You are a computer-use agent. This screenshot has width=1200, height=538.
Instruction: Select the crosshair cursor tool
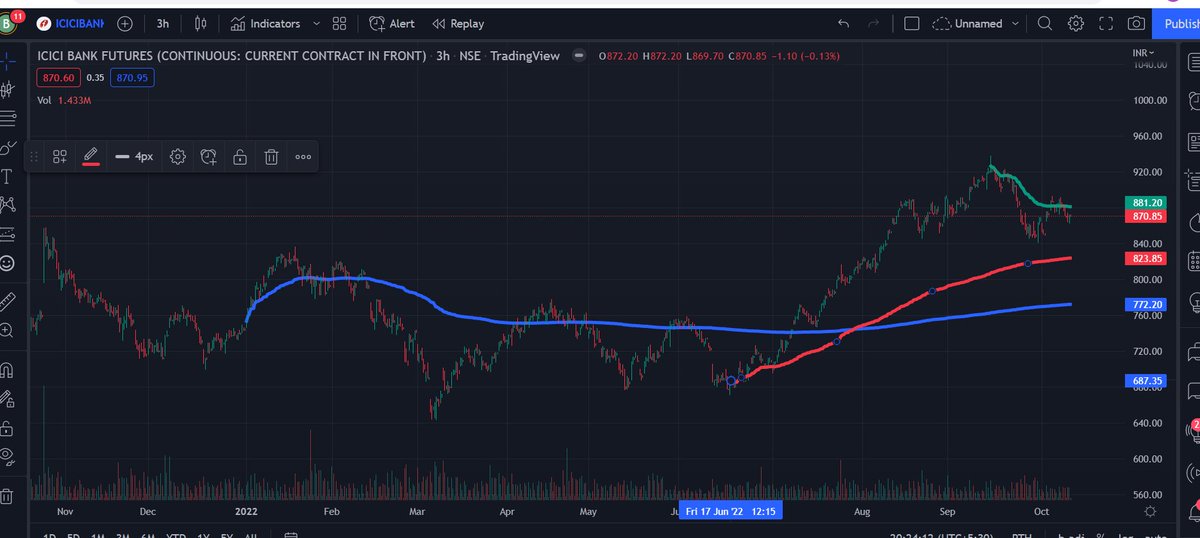(7, 60)
